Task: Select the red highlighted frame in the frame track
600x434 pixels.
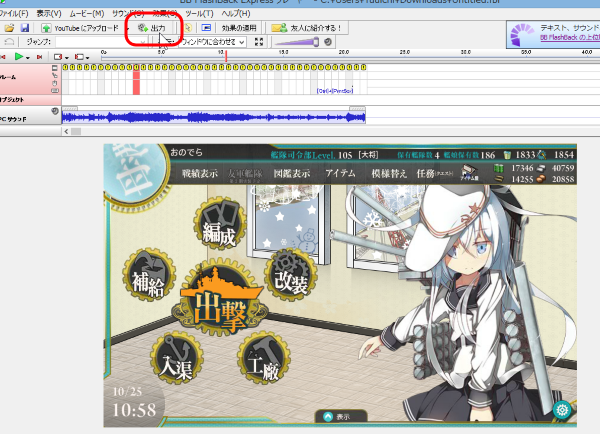Action: coord(136,82)
